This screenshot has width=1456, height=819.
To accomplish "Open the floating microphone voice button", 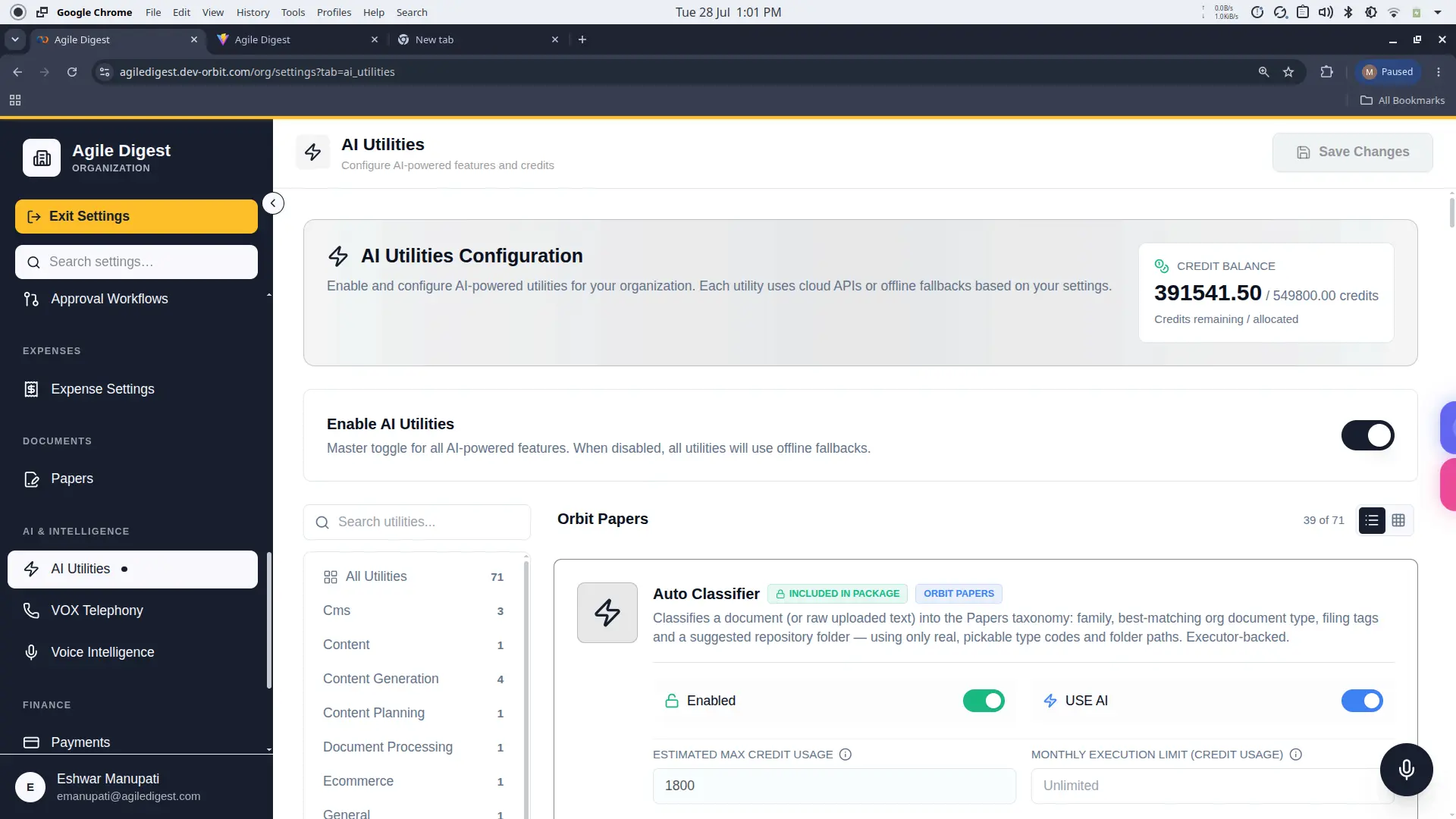I will (1406, 769).
